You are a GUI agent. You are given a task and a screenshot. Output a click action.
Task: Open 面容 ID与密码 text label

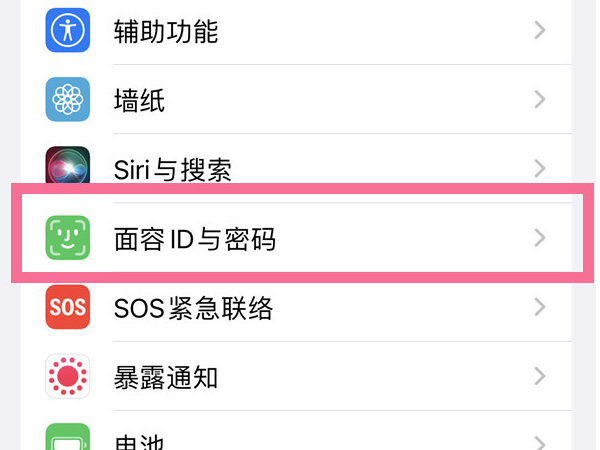pos(194,239)
